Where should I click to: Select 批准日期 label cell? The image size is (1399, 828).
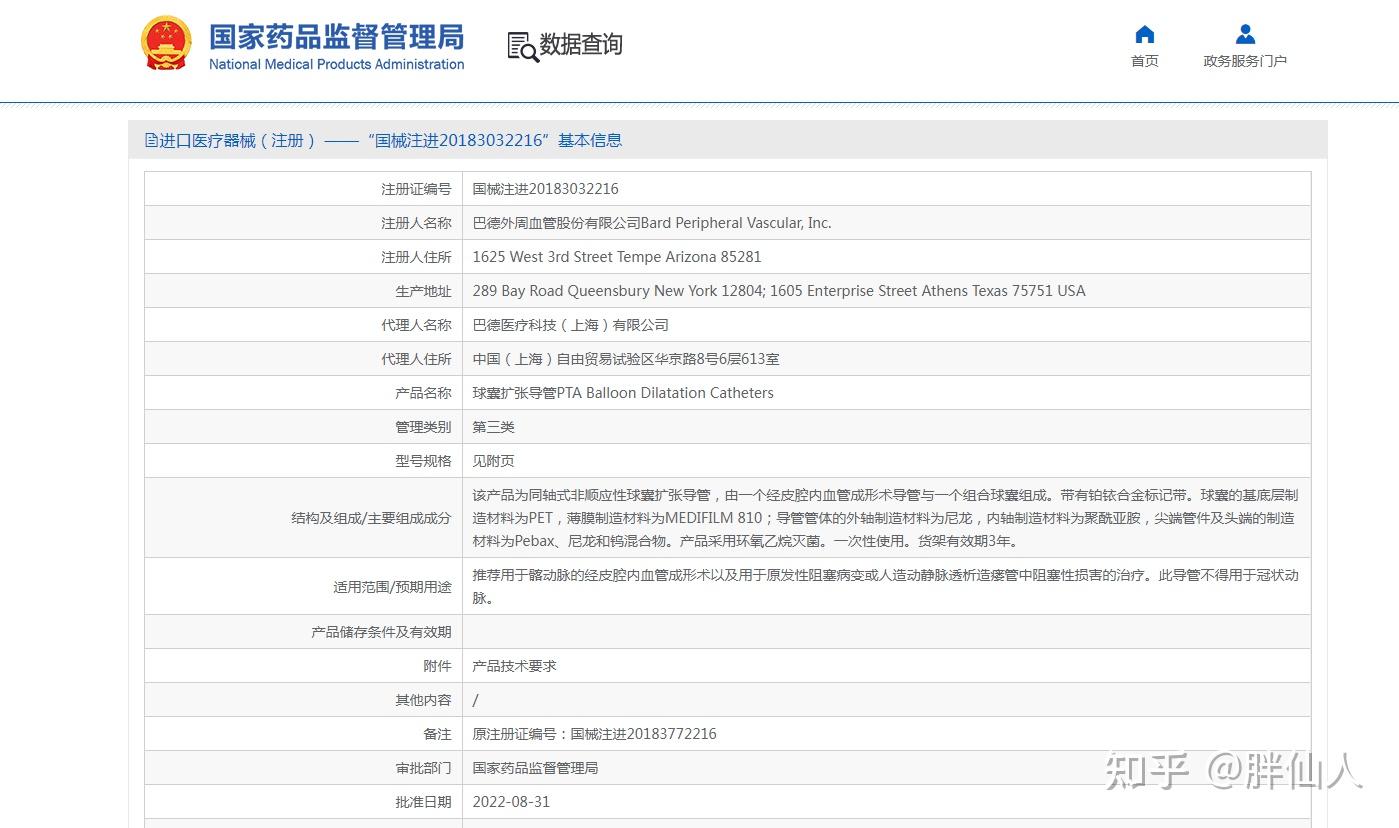pyautogui.click(x=303, y=802)
